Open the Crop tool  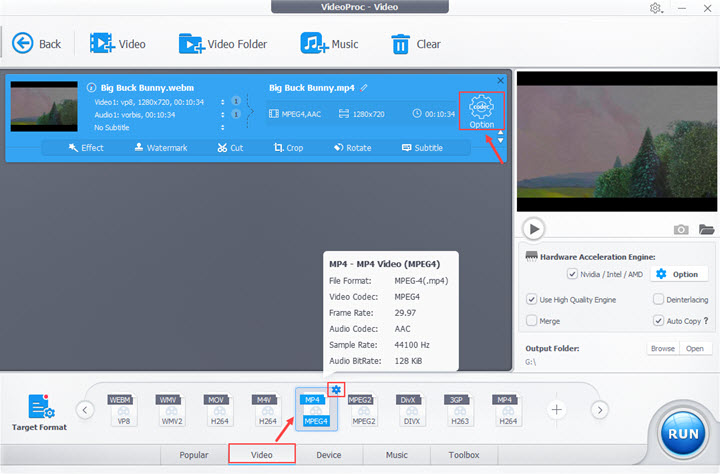point(288,148)
